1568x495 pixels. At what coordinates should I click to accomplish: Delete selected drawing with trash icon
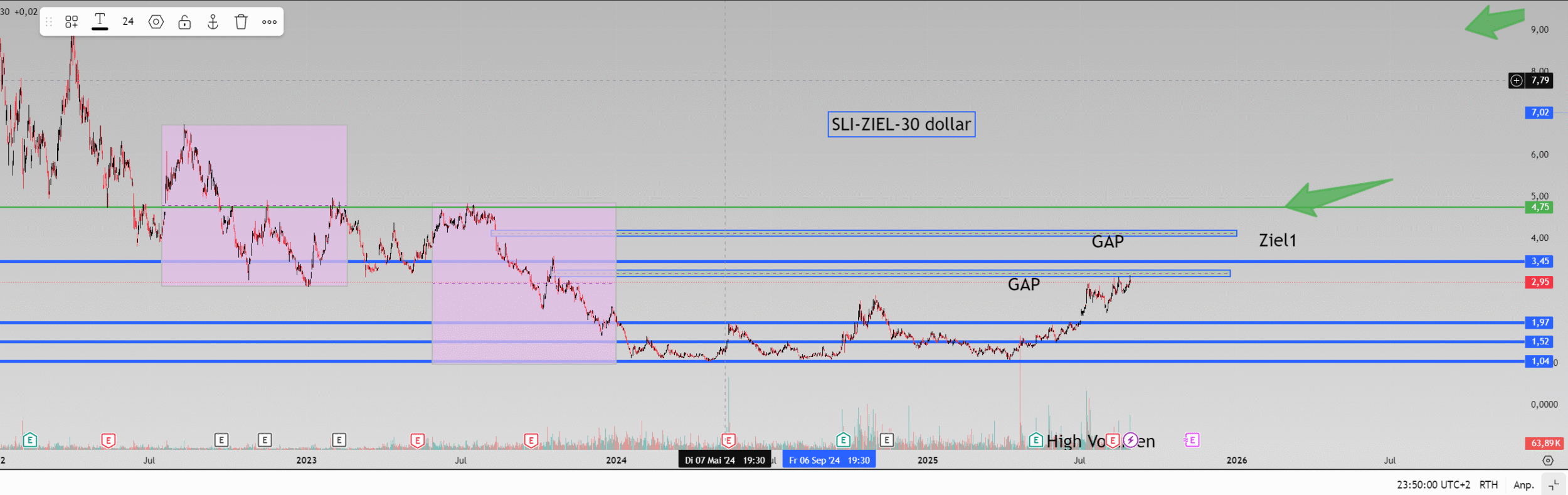pos(241,22)
